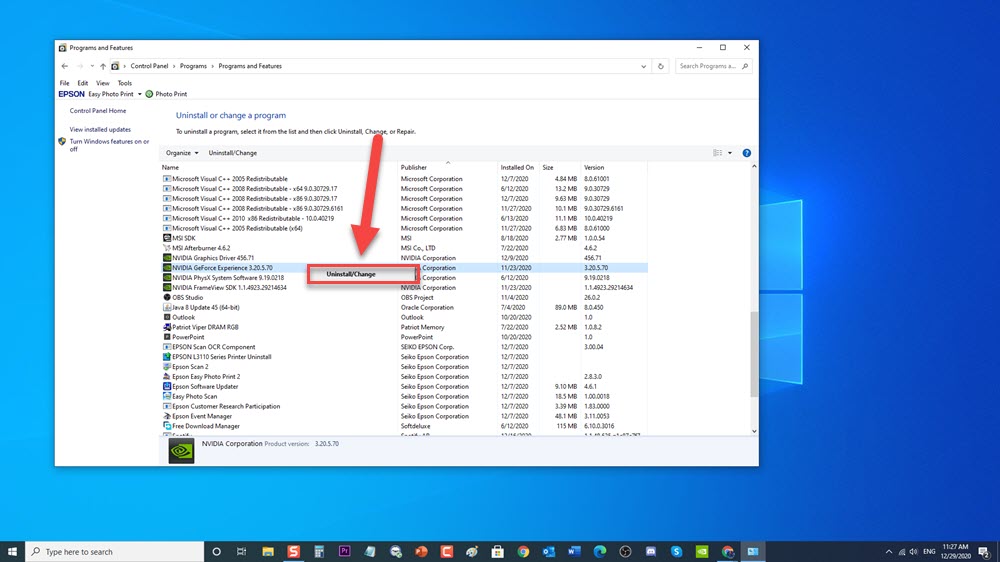This screenshot has width=1000, height=562.
Task: Sort by the Installed On column header
Action: click(518, 167)
